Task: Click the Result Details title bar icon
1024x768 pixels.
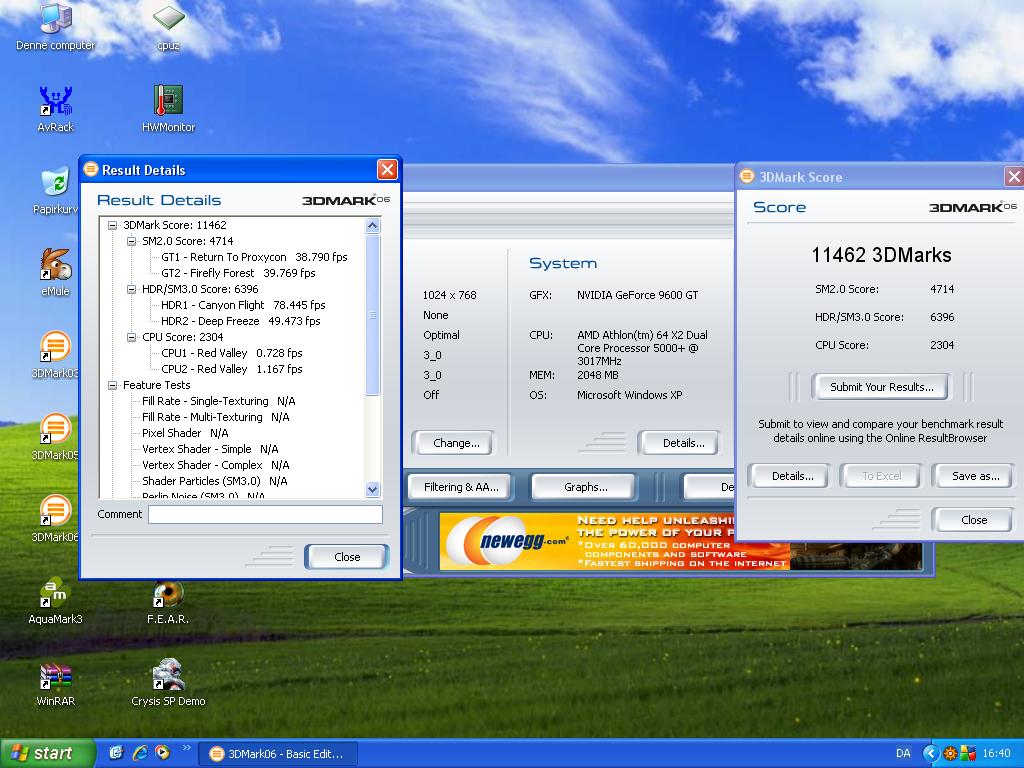Action: click(x=91, y=170)
